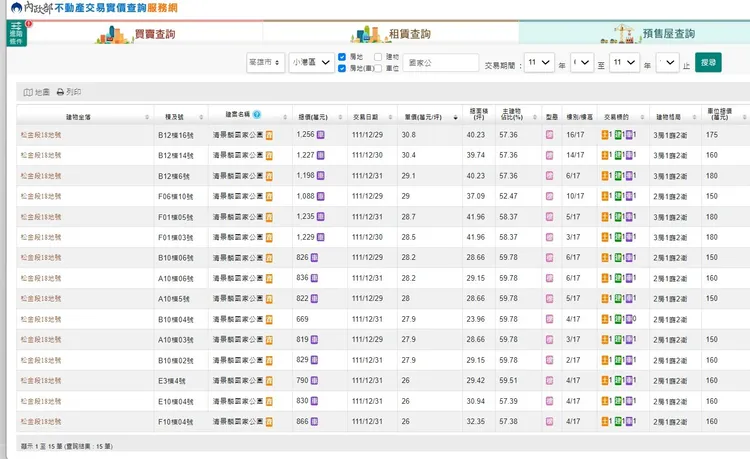Click orange building icon in F10棟04號 row
This screenshot has height=459, width=750.
[269, 422]
